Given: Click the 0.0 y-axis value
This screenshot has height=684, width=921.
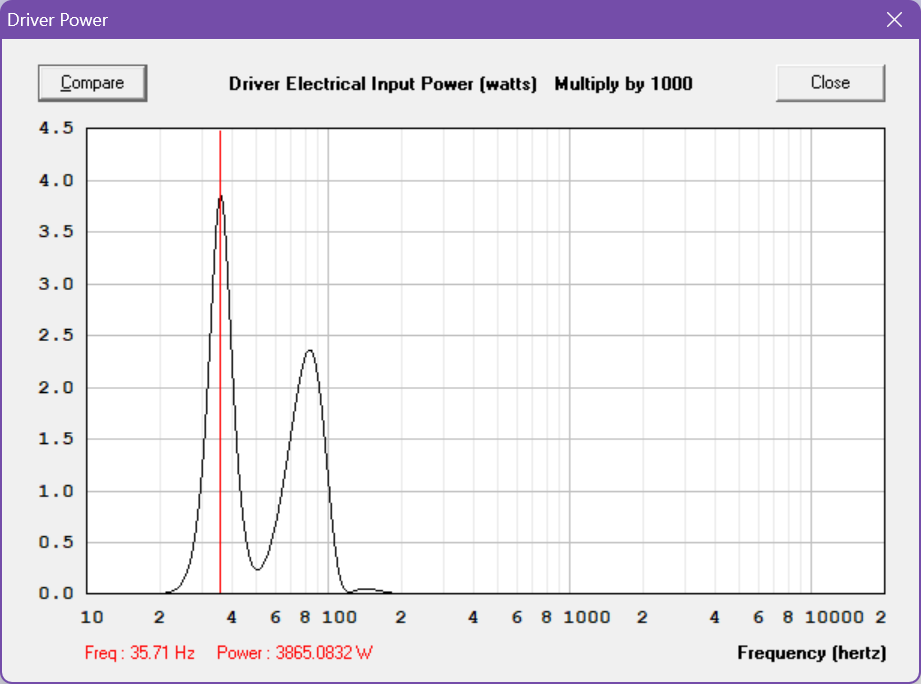Looking at the screenshot, I should [56, 593].
